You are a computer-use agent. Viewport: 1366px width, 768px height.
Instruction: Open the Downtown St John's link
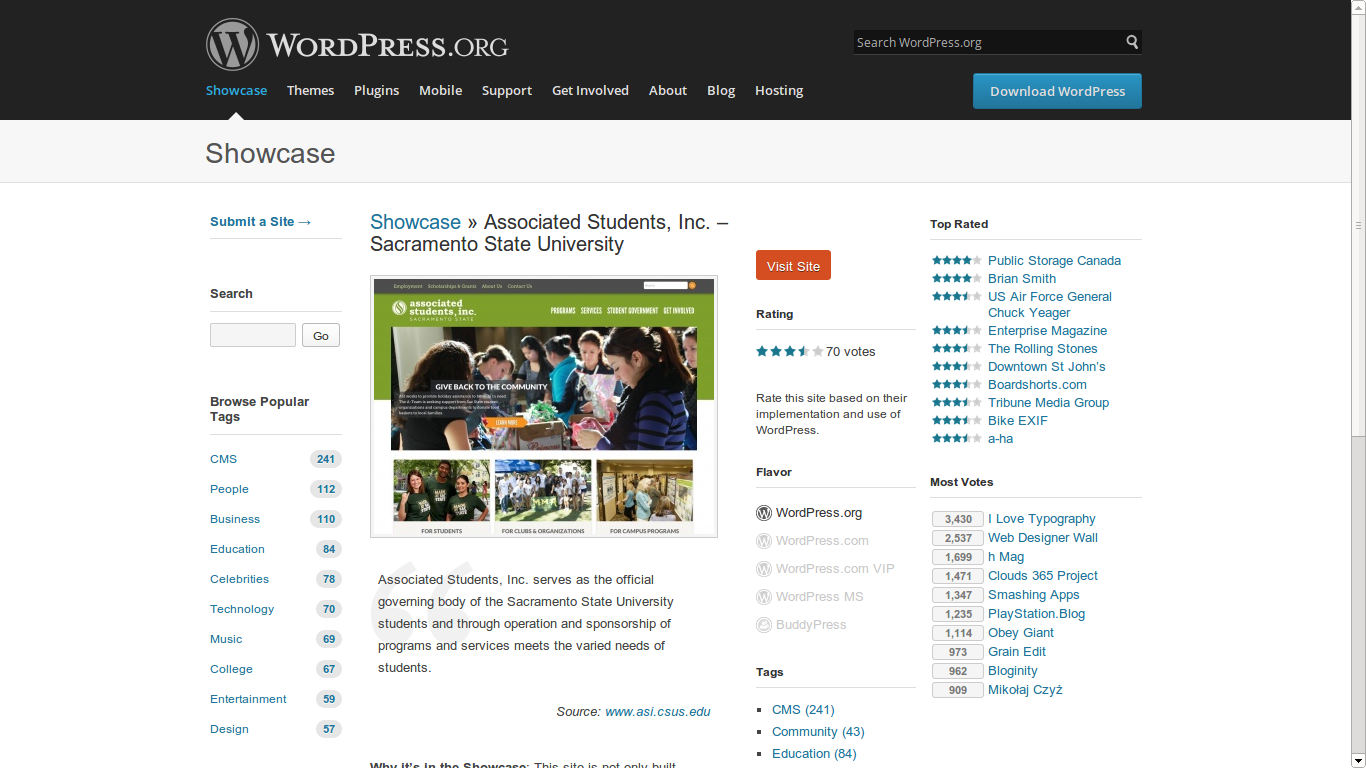[1047, 367]
